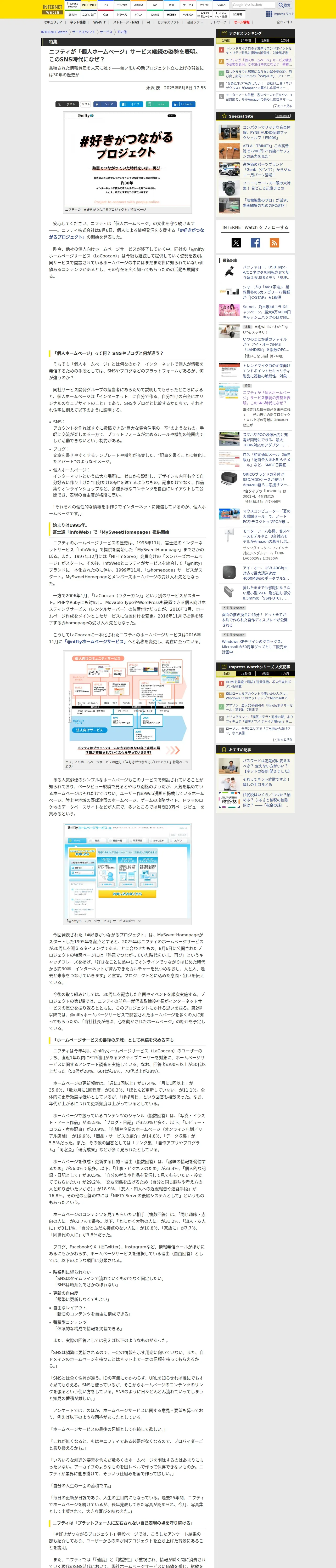
Task: Open the クラウド Watch tab
Action: 205,5
